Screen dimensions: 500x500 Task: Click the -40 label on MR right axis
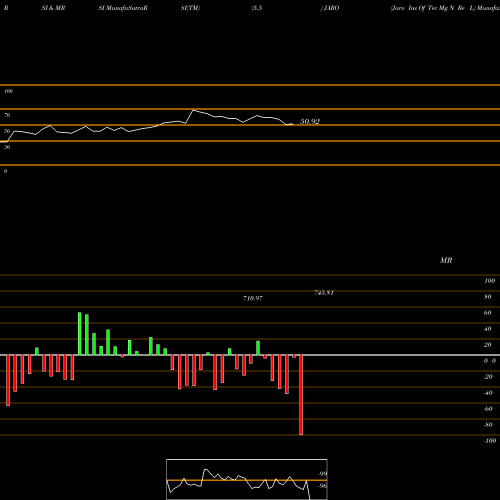[488, 393]
